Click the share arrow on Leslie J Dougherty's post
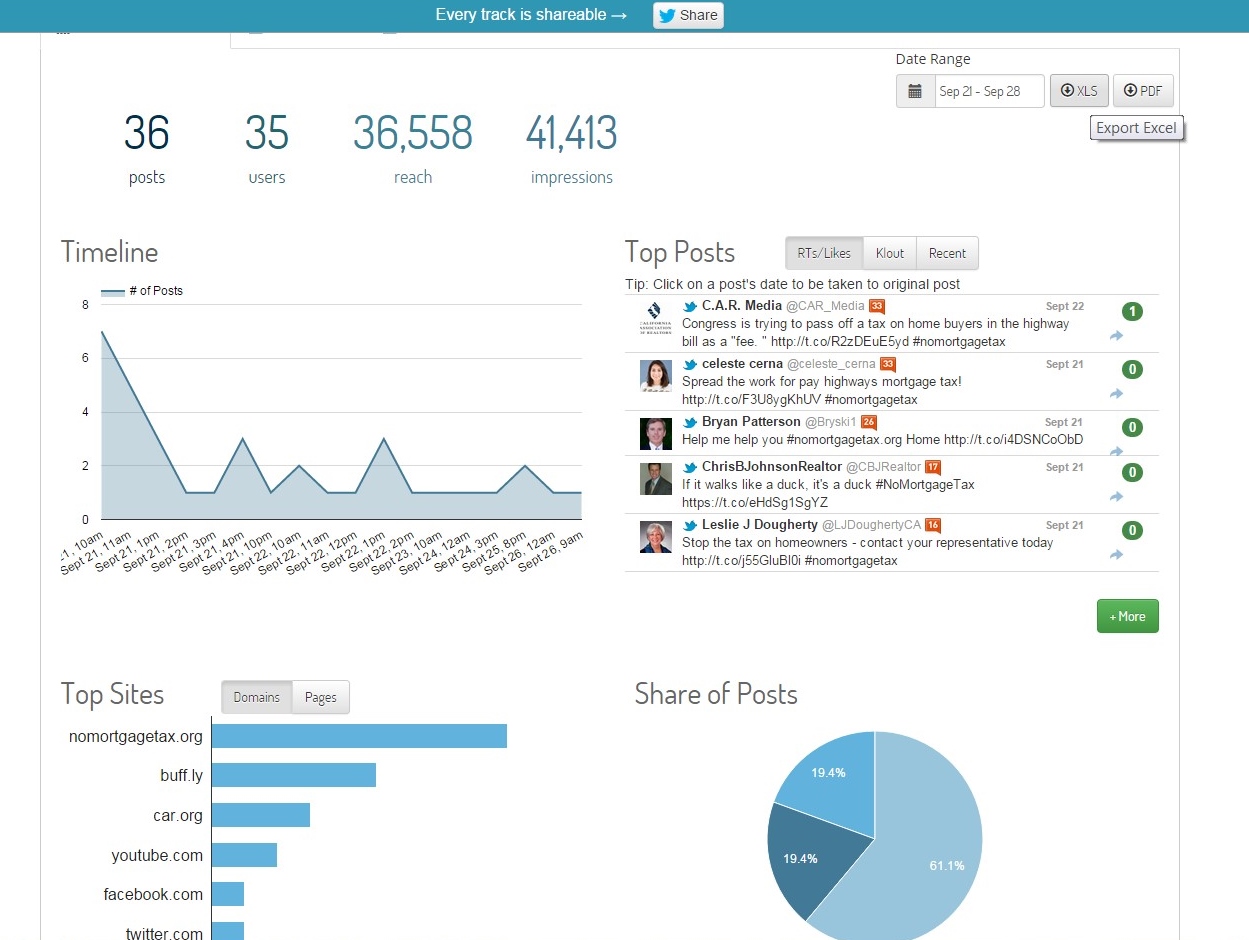 (1116, 555)
